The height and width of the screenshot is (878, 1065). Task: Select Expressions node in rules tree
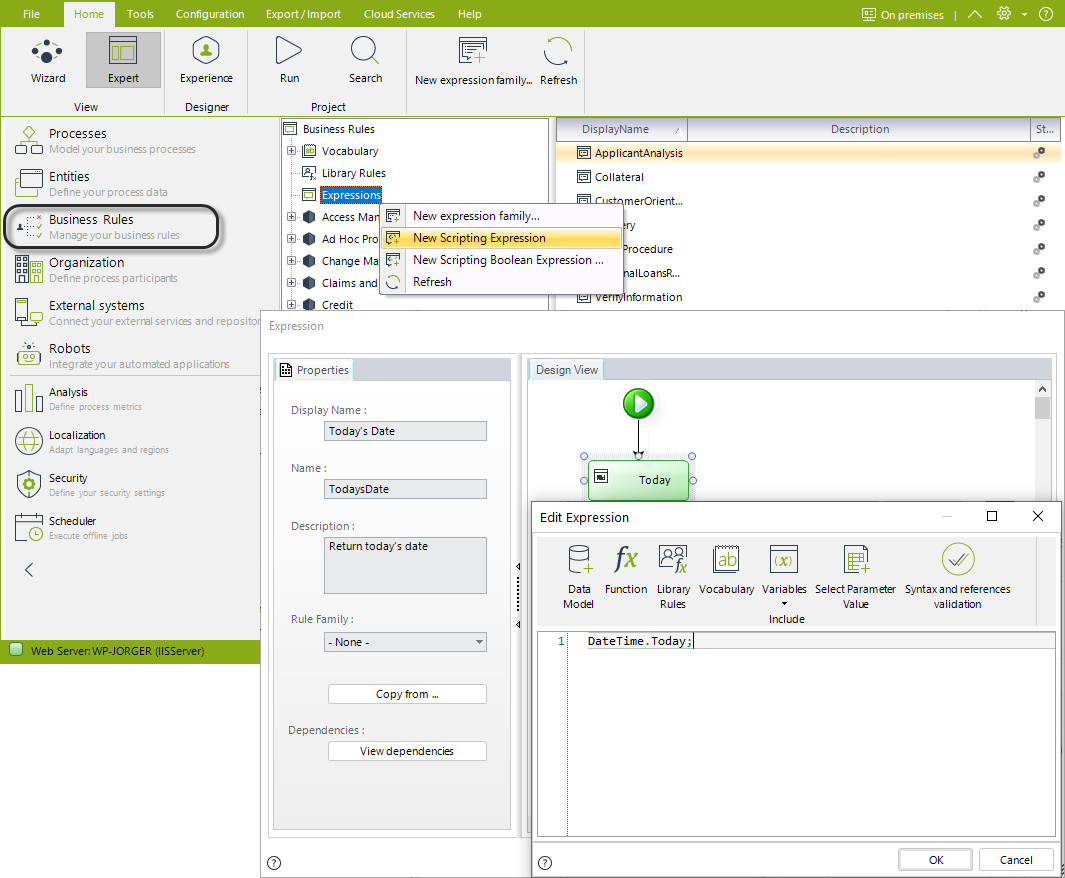351,195
